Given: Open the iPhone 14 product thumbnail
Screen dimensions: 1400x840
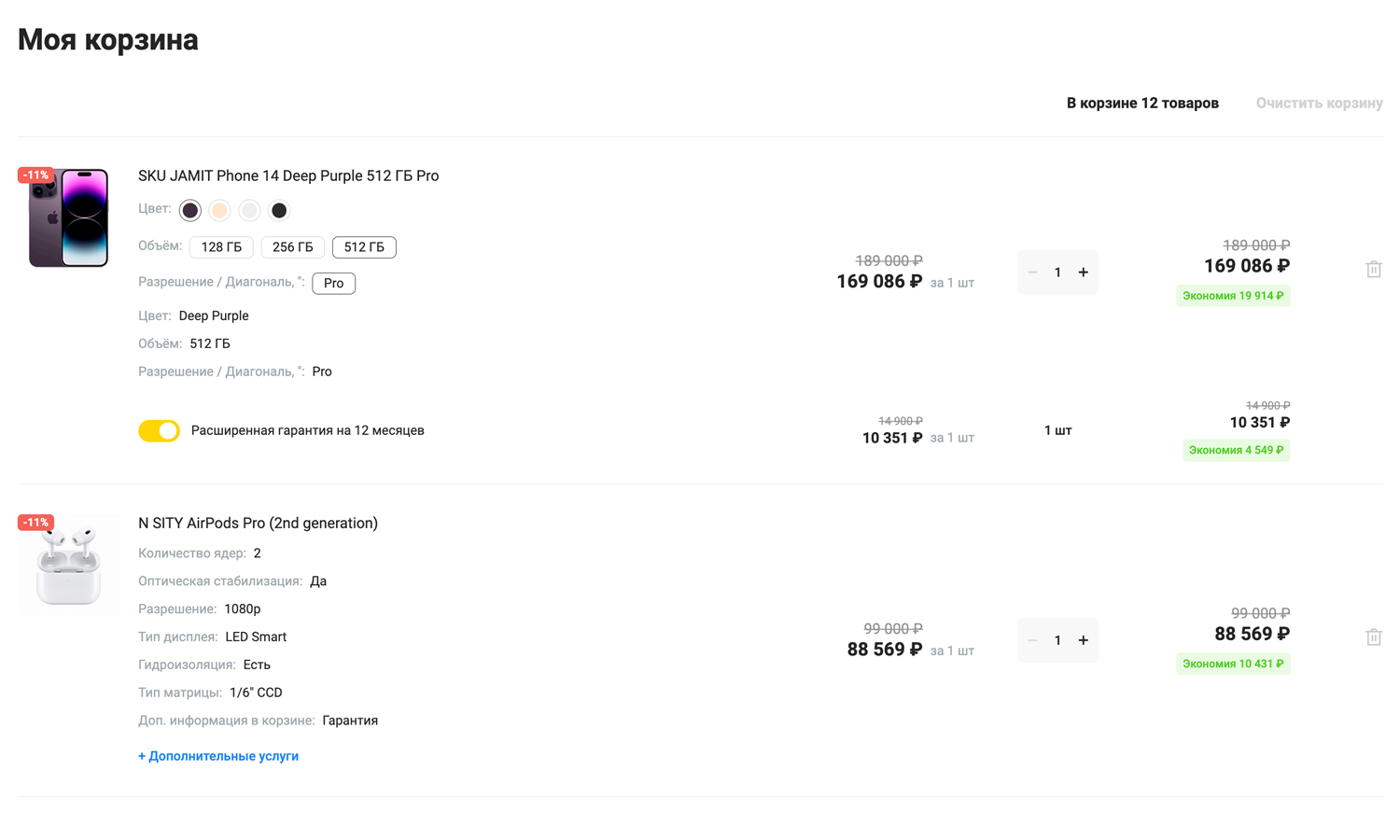Looking at the screenshot, I should click(68, 217).
